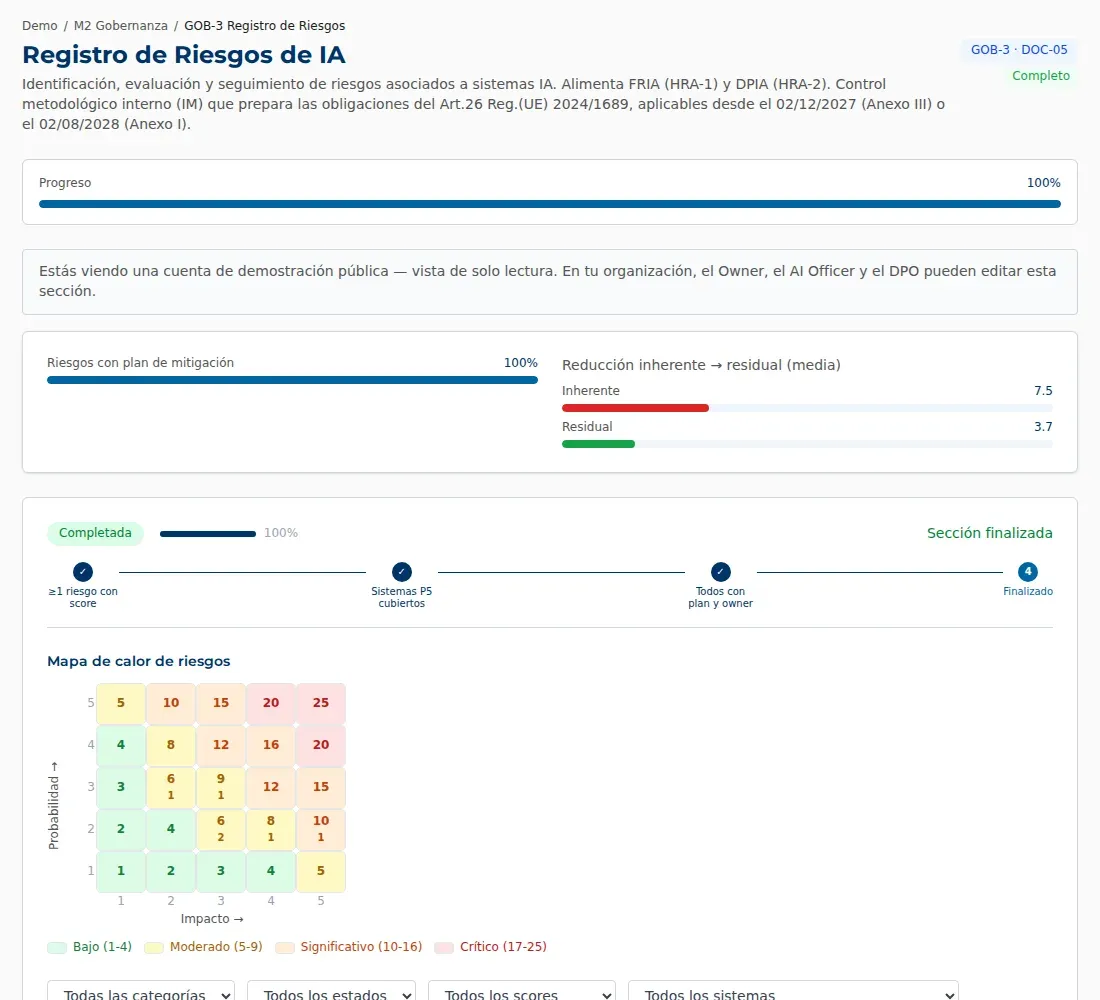Click the Moderado (5-9) legend swatch
The width and height of the screenshot is (1100, 1000).
pyautogui.click(x=154, y=948)
